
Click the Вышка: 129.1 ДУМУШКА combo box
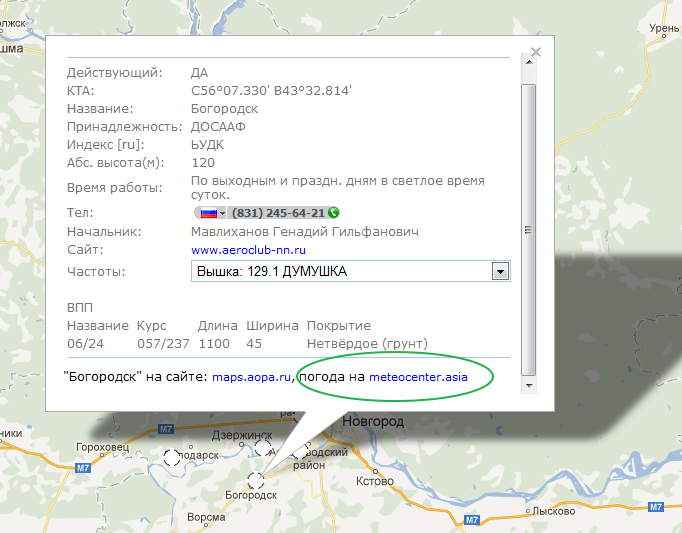pyautogui.click(x=342, y=272)
